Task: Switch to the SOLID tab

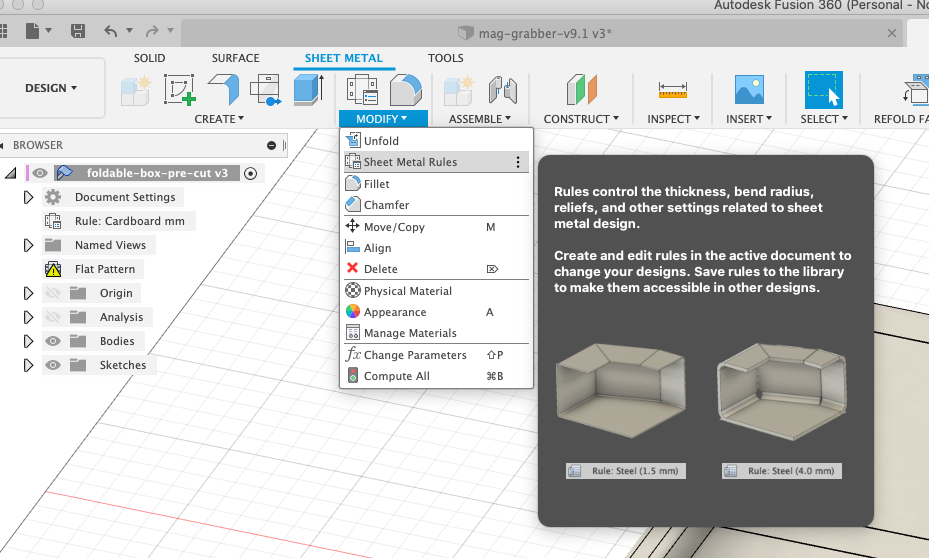Action: [x=149, y=58]
